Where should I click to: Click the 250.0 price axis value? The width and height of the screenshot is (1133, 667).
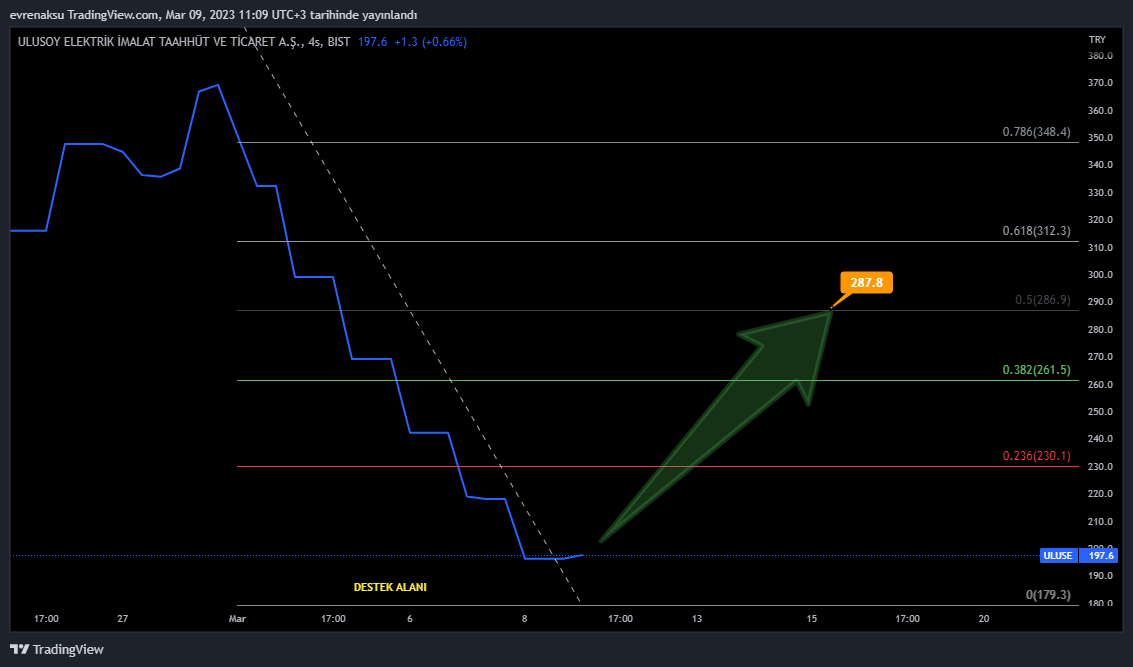pyautogui.click(x=1100, y=412)
